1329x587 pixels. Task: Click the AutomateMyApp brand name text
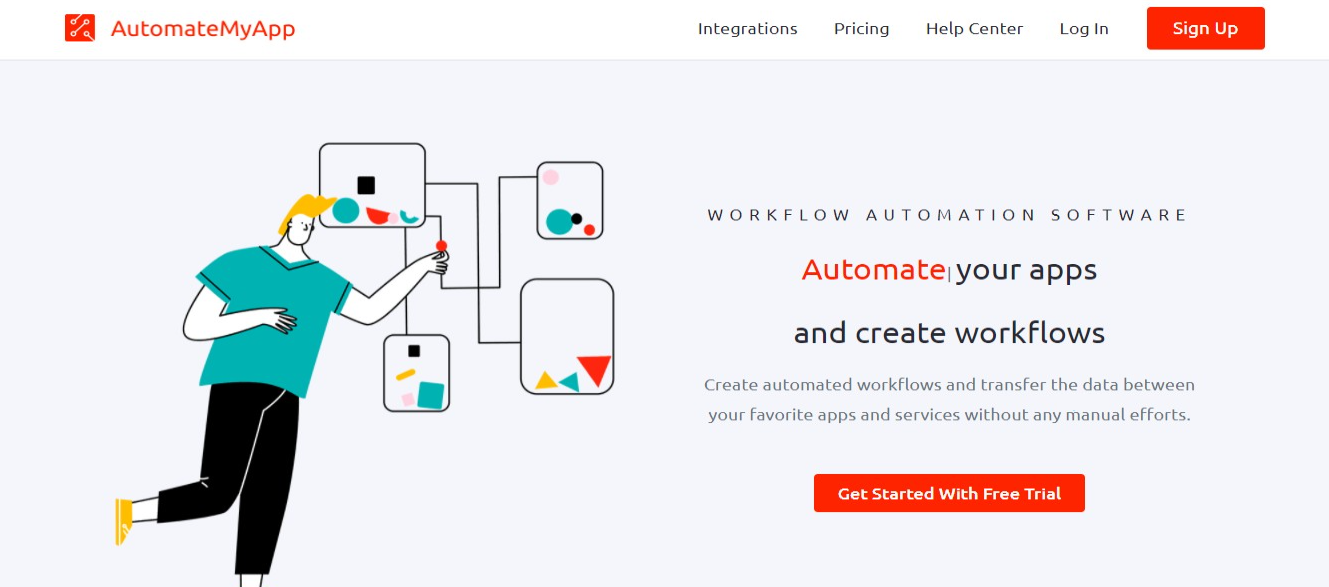(203, 29)
